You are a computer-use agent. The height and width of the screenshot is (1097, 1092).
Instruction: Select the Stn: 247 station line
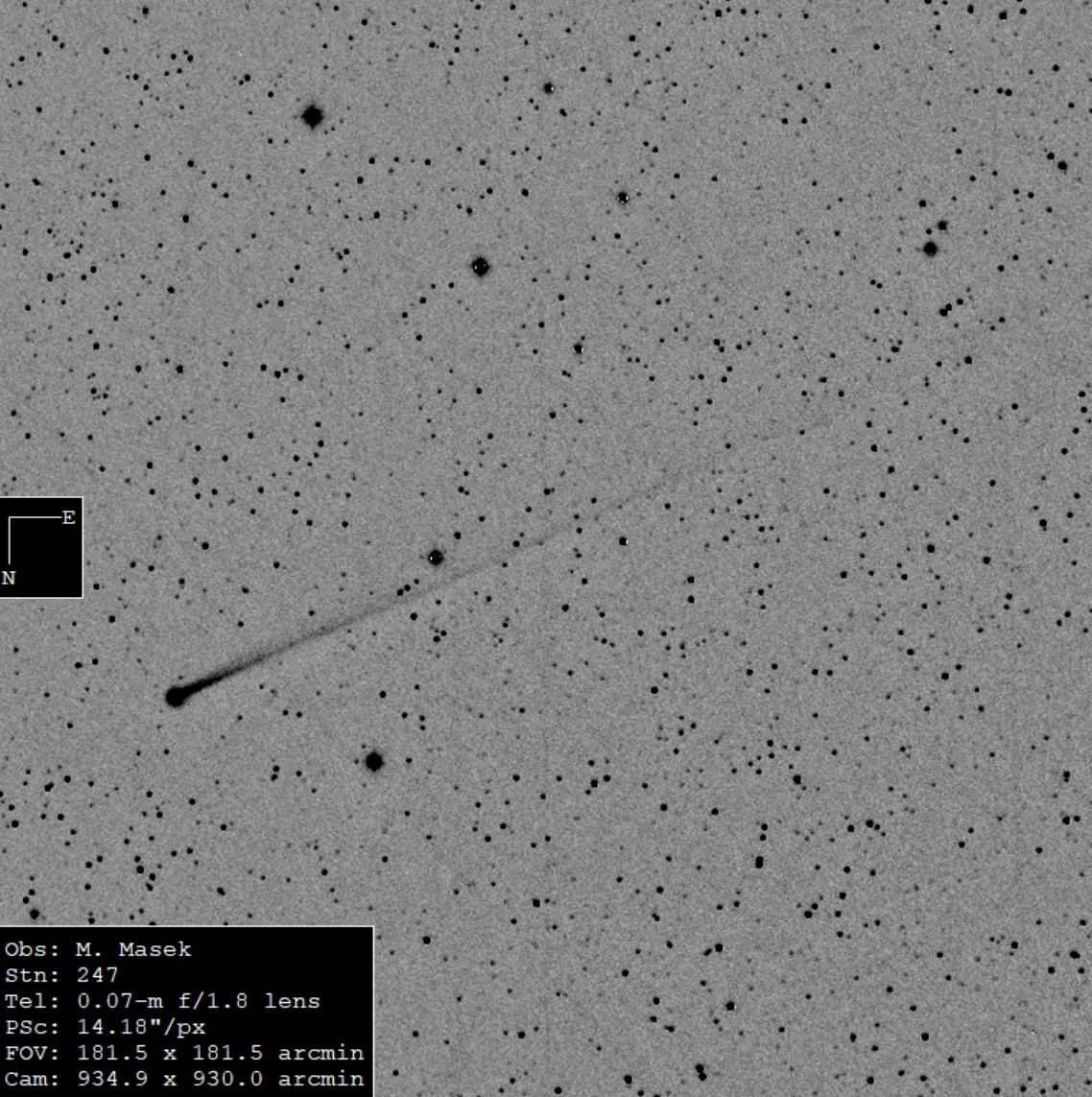pyautogui.click(x=61, y=975)
